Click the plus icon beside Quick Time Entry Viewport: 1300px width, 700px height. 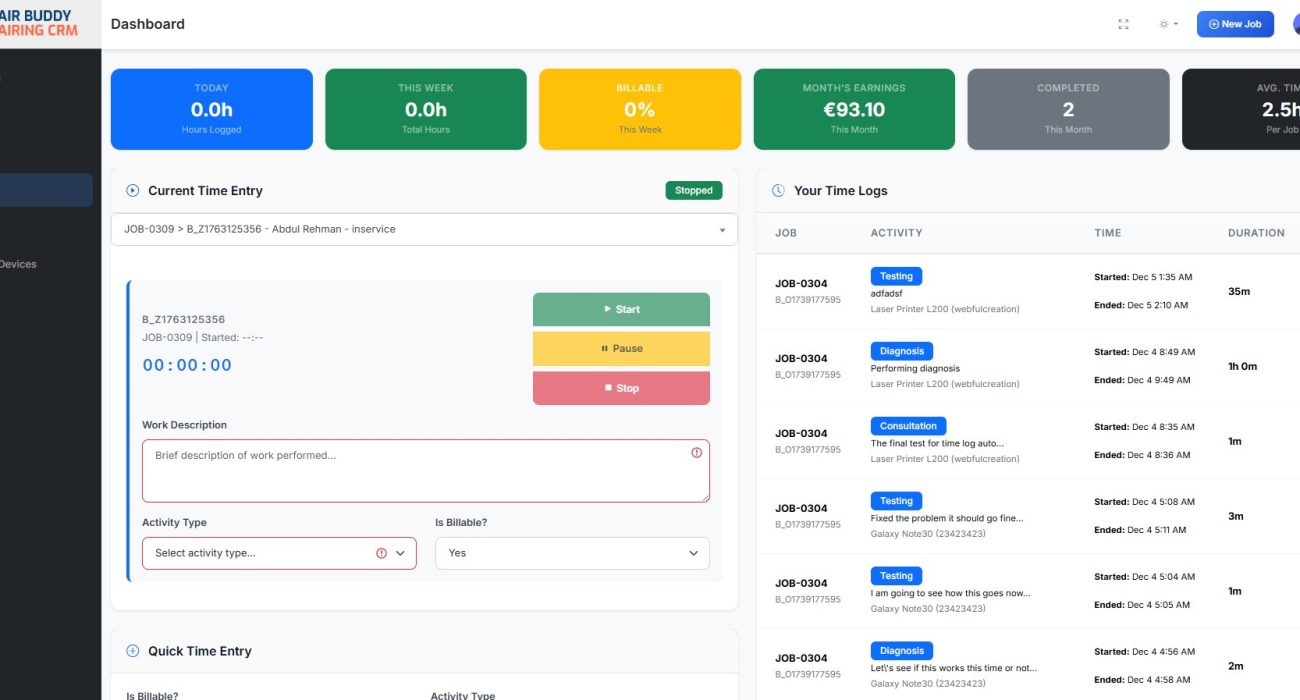[x=133, y=651]
